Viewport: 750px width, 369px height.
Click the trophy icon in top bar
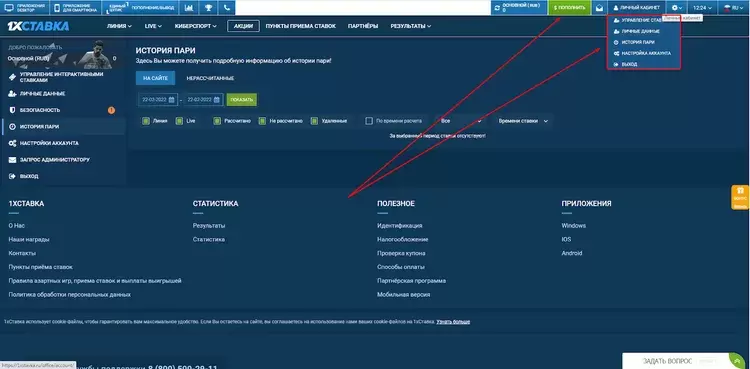[209, 8]
